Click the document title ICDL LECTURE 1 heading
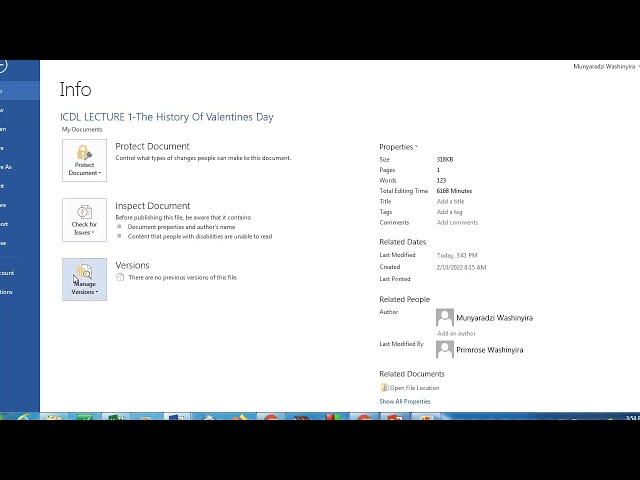Screen dimensions: 640x480 click(x=167, y=117)
